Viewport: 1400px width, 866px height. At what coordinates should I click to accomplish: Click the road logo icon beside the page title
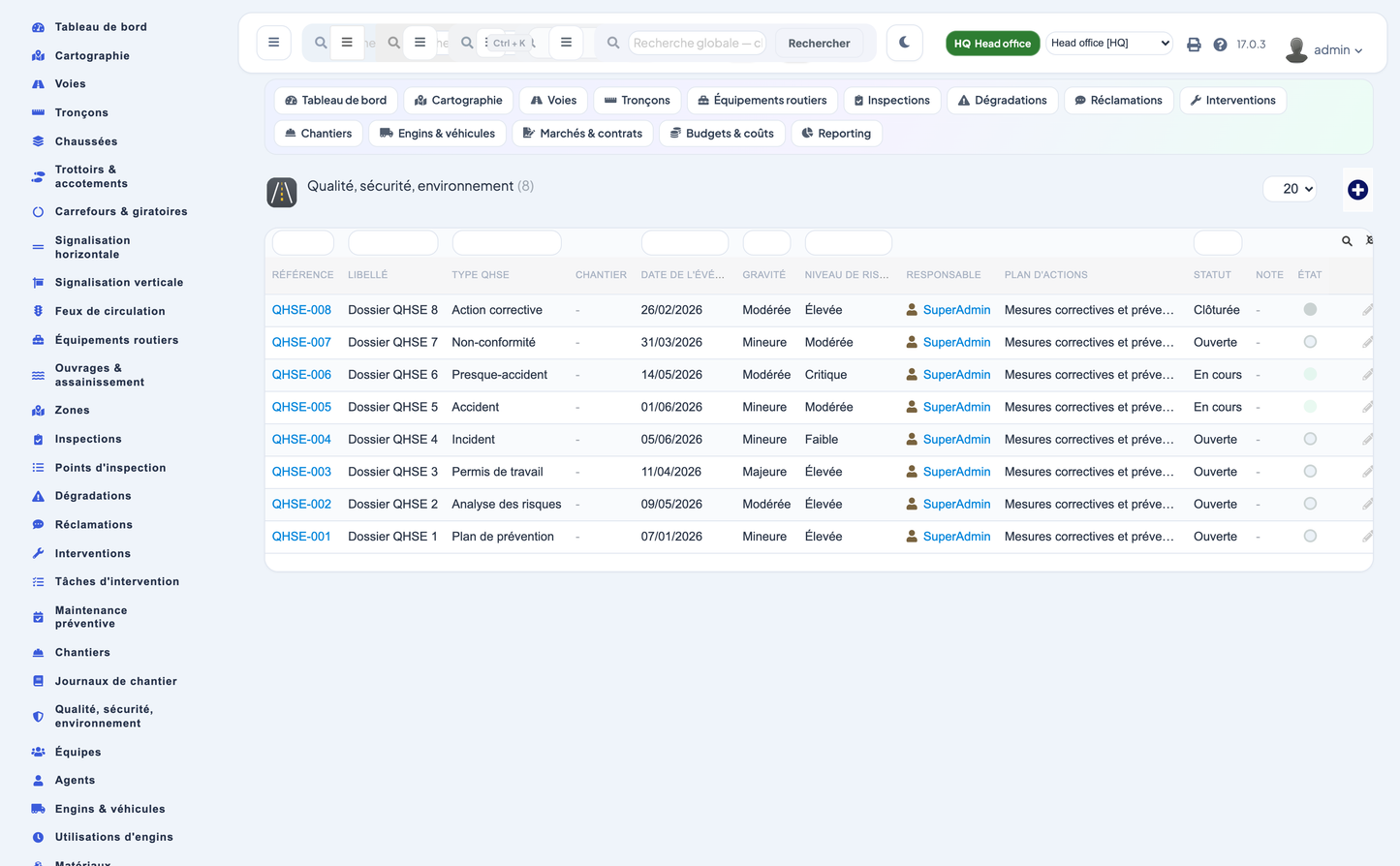282,192
